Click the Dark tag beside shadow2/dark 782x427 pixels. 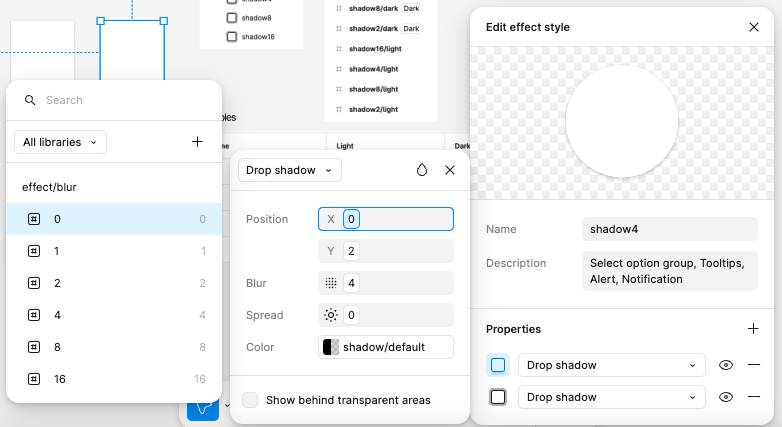pos(411,28)
